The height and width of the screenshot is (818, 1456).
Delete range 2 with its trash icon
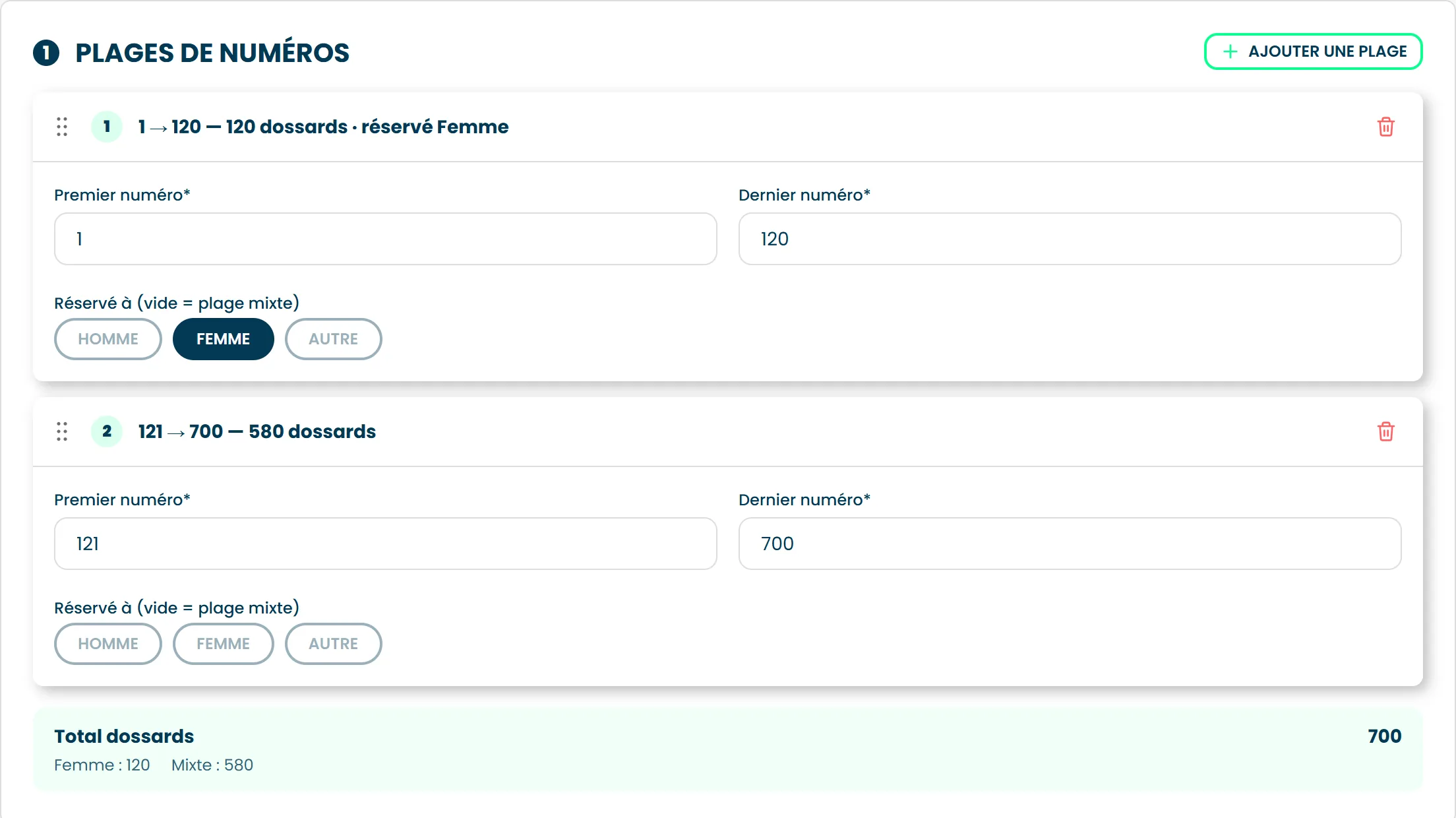point(1385,431)
